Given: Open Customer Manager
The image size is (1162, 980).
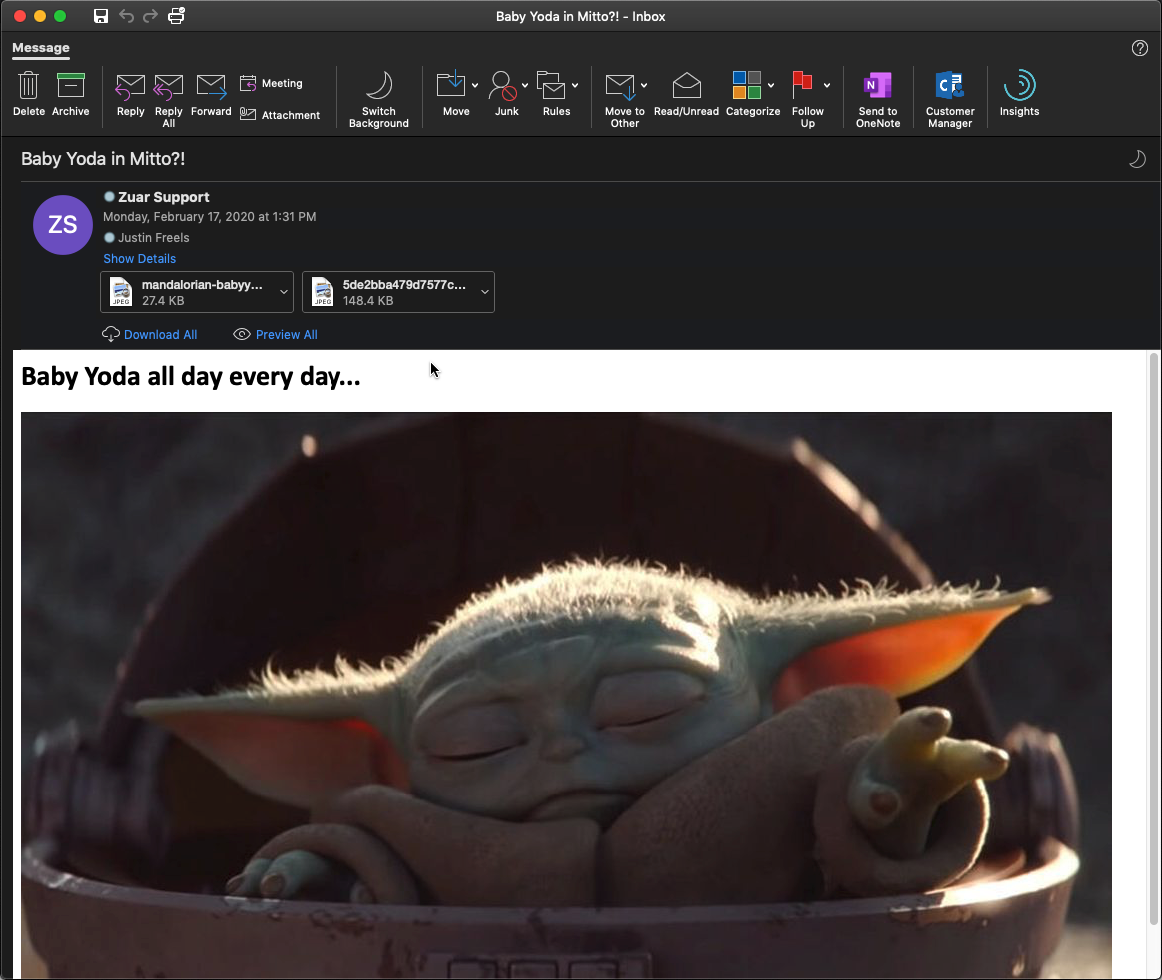Looking at the screenshot, I should (950, 99).
